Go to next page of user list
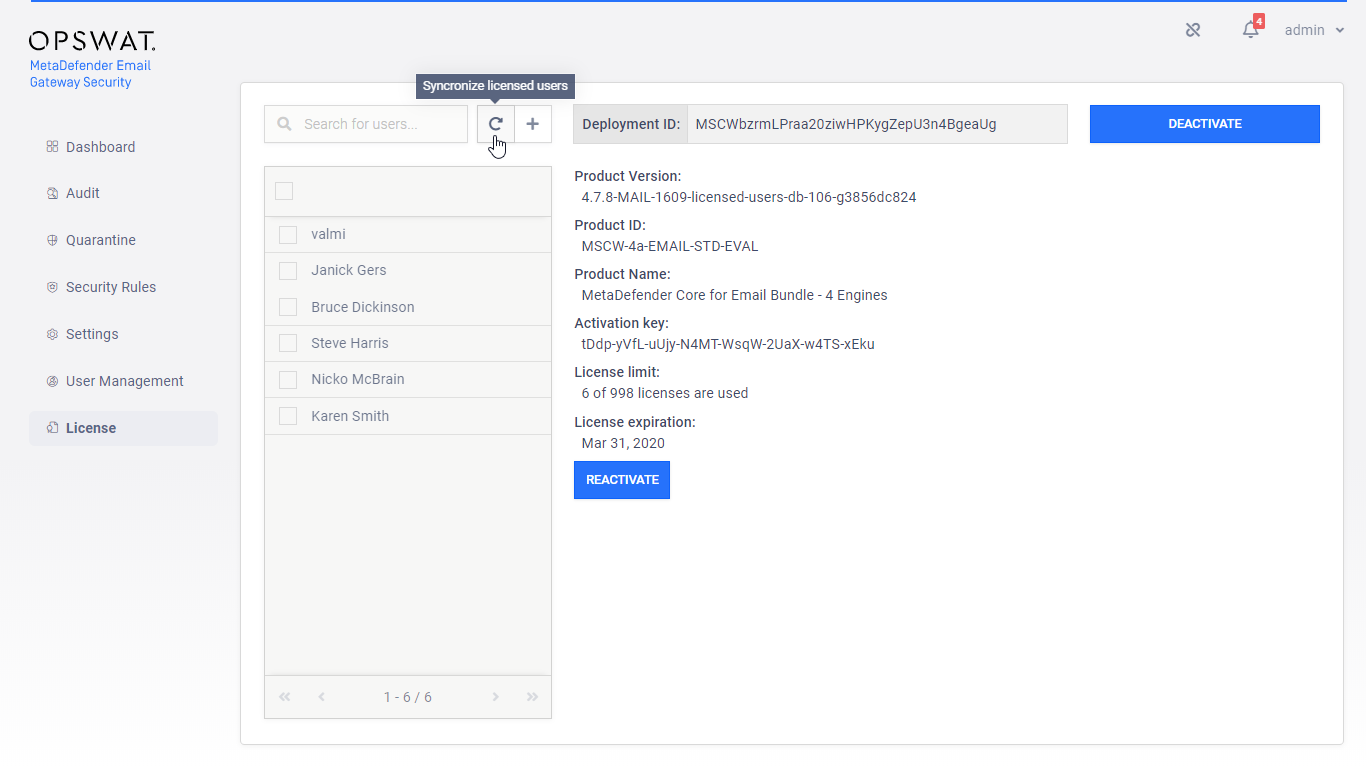Image resolution: width=1366 pixels, height=768 pixels. coord(495,697)
